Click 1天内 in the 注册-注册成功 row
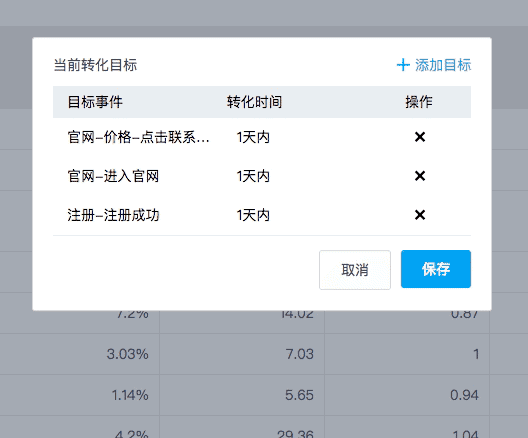 253,215
